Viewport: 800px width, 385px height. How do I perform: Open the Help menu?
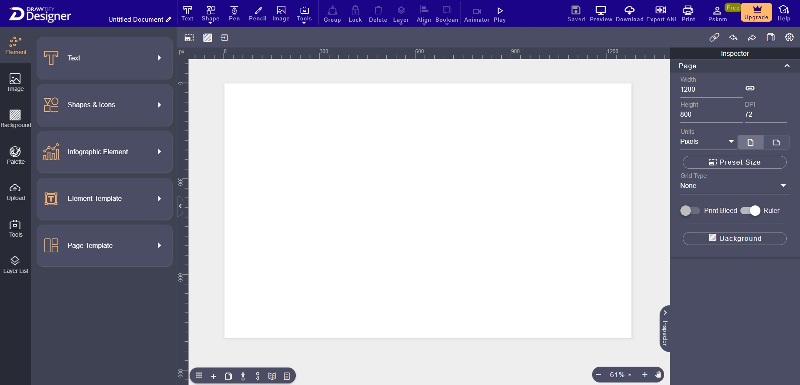[x=784, y=14]
